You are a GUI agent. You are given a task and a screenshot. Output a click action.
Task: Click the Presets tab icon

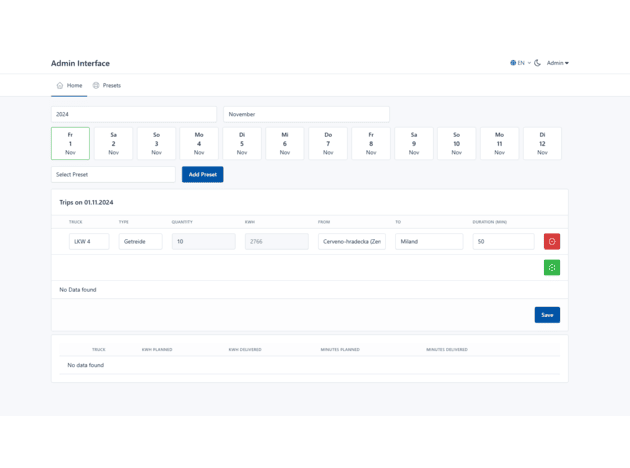pos(96,86)
